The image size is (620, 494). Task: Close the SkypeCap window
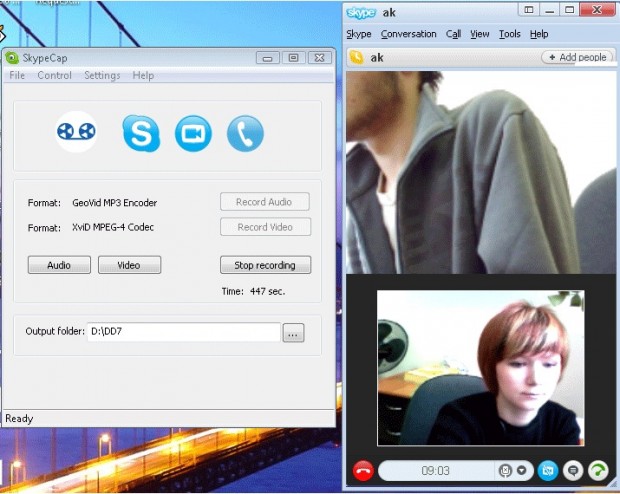tap(319, 58)
